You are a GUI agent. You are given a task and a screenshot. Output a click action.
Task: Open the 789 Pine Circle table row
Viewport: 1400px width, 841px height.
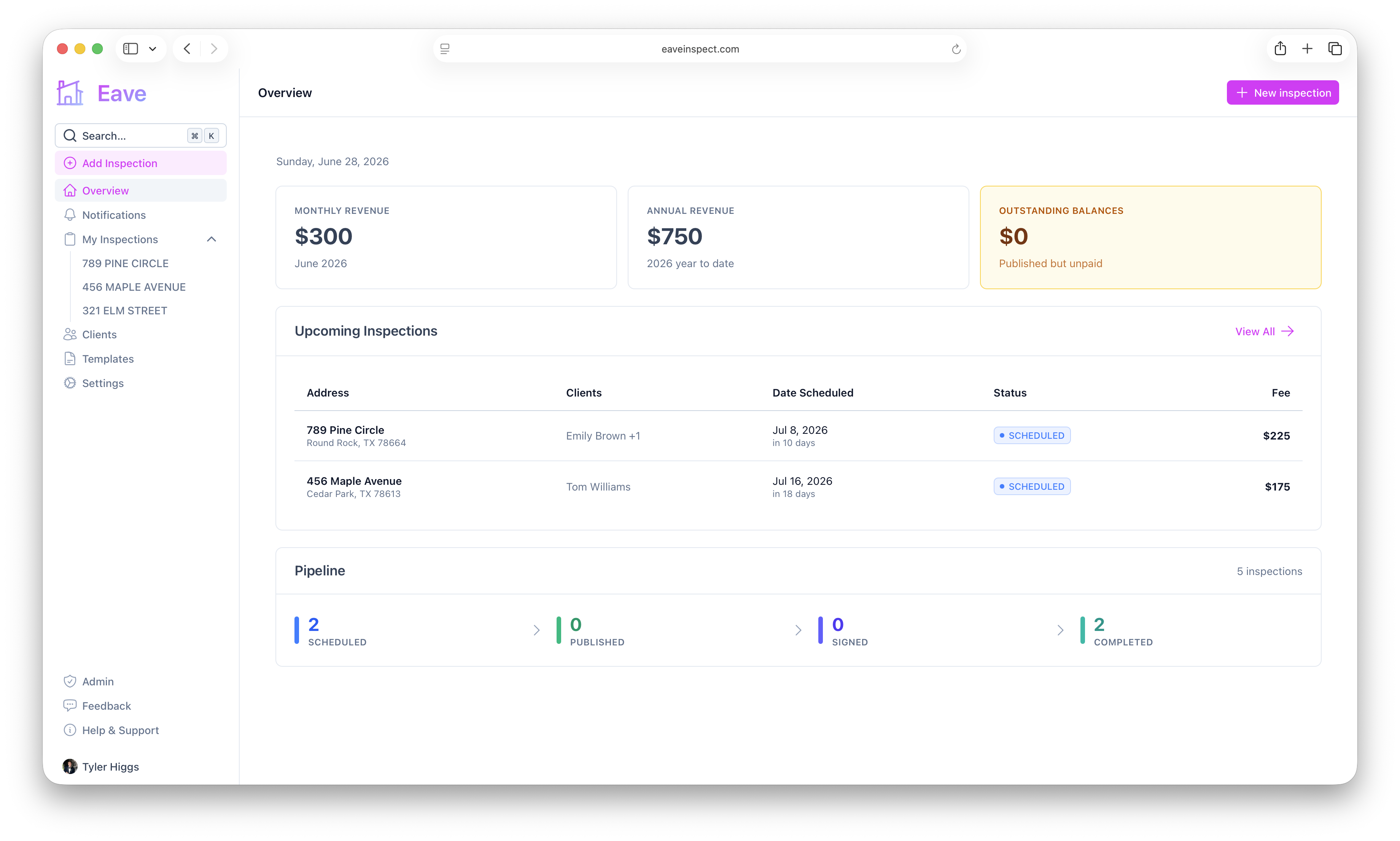tap(798, 436)
